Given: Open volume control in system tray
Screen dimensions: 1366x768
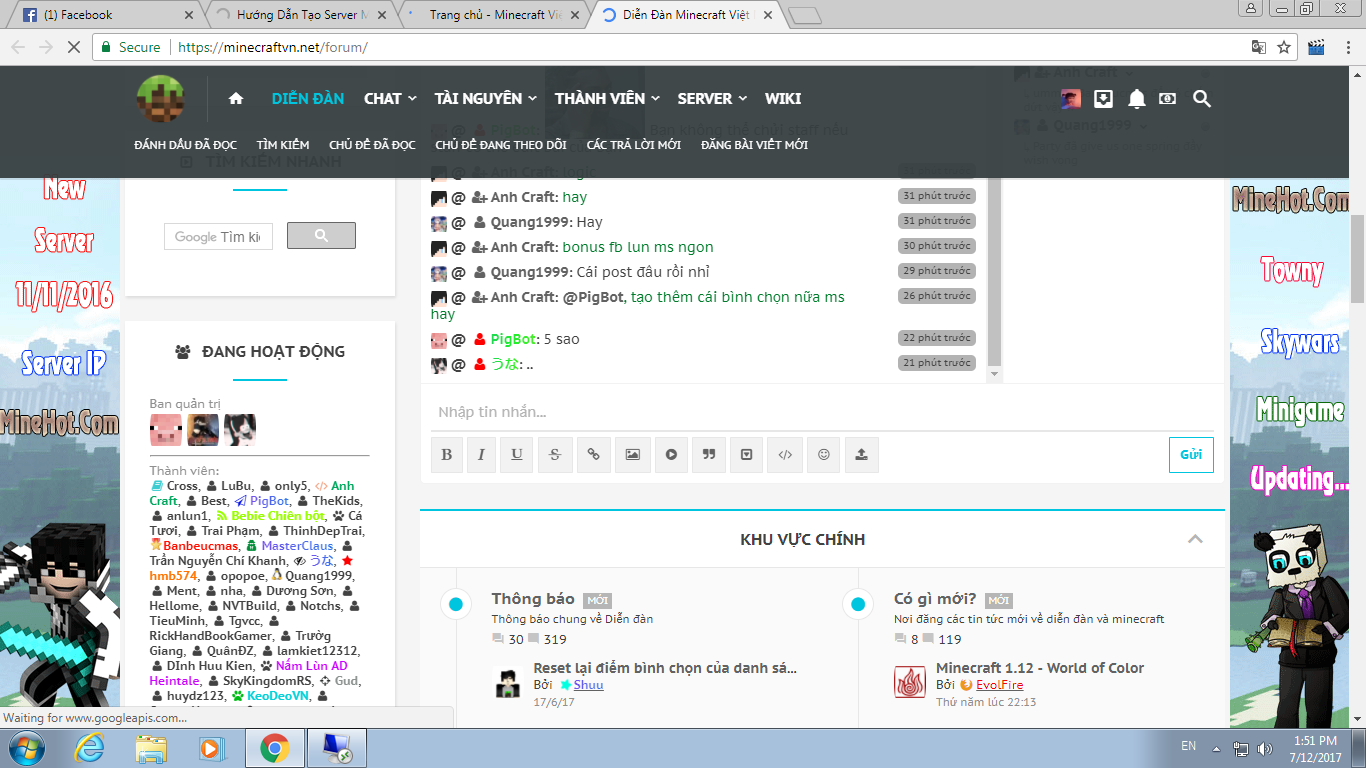Looking at the screenshot, I should pyautogui.click(x=1266, y=748).
